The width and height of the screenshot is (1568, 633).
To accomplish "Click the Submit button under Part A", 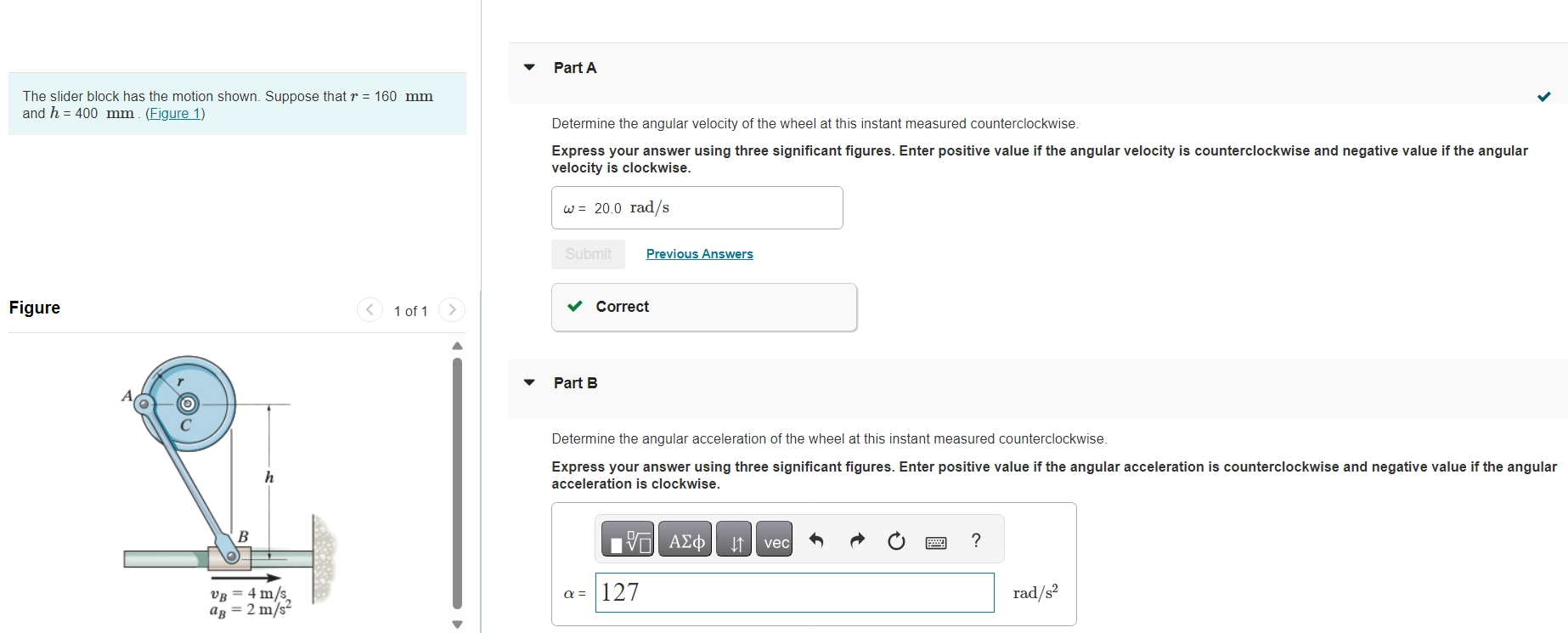I will pyautogui.click(x=587, y=253).
